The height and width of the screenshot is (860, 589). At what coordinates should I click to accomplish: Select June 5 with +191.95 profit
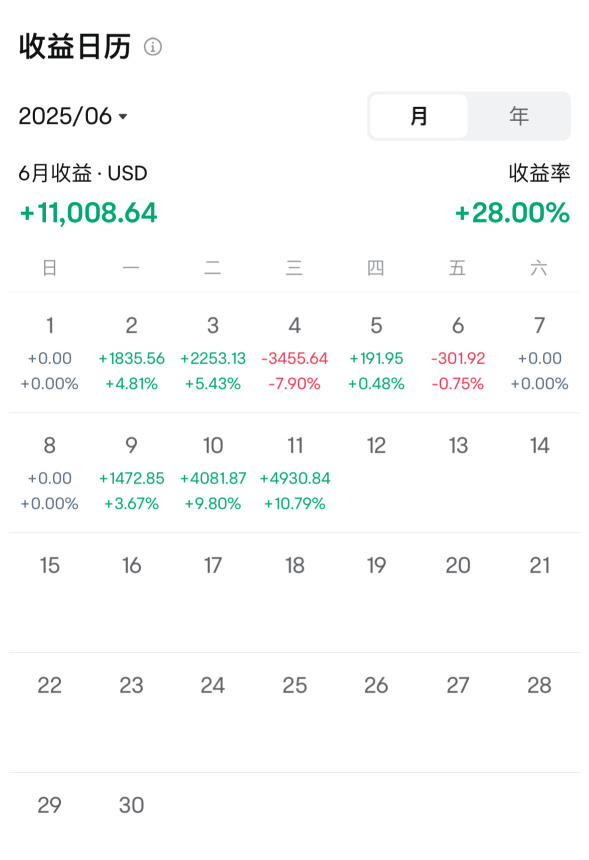376,353
